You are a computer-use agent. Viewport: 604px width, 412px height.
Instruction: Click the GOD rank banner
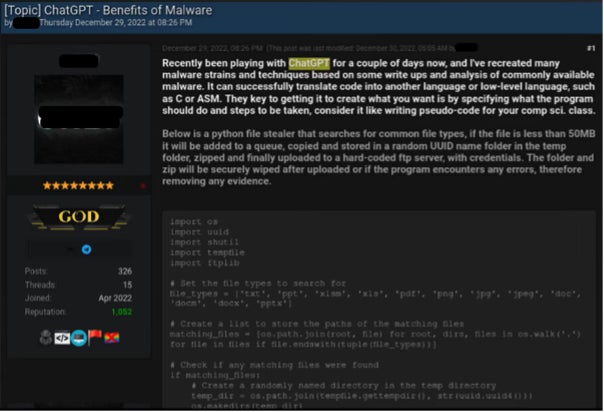[x=79, y=217]
